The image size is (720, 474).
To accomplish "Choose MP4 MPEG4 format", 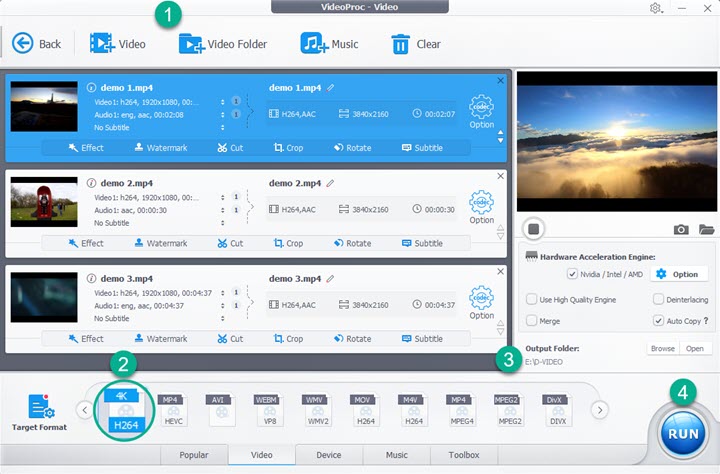I will coord(461,410).
